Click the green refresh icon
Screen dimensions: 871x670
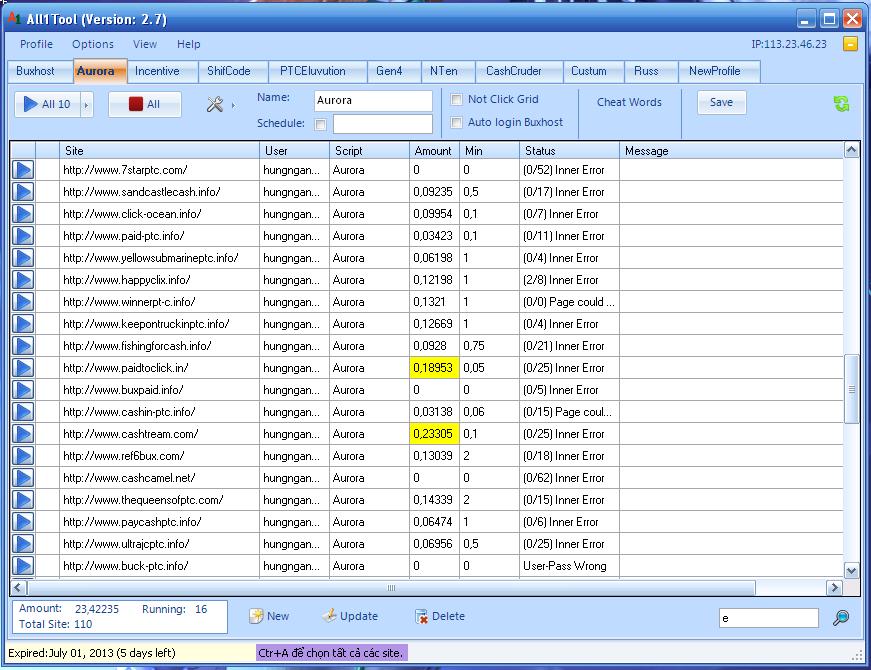tap(841, 104)
